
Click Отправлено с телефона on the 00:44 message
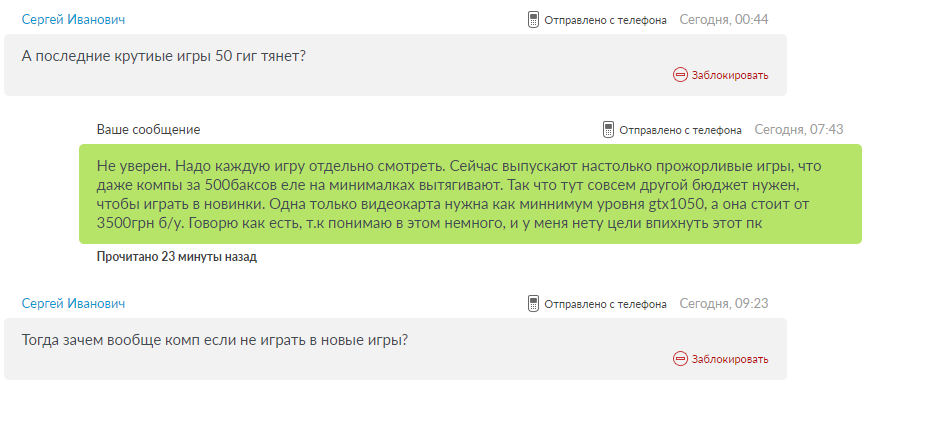pos(605,20)
